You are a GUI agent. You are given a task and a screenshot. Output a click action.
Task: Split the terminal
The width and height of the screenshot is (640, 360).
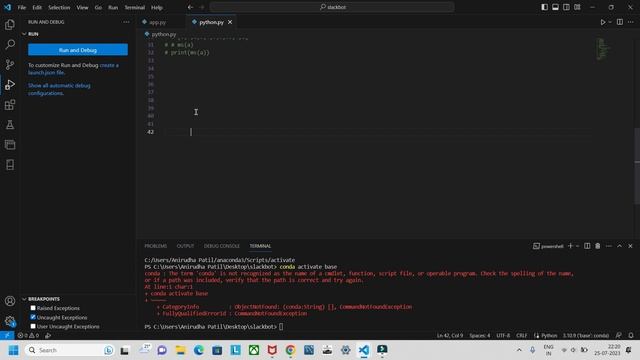click(x=587, y=246)
